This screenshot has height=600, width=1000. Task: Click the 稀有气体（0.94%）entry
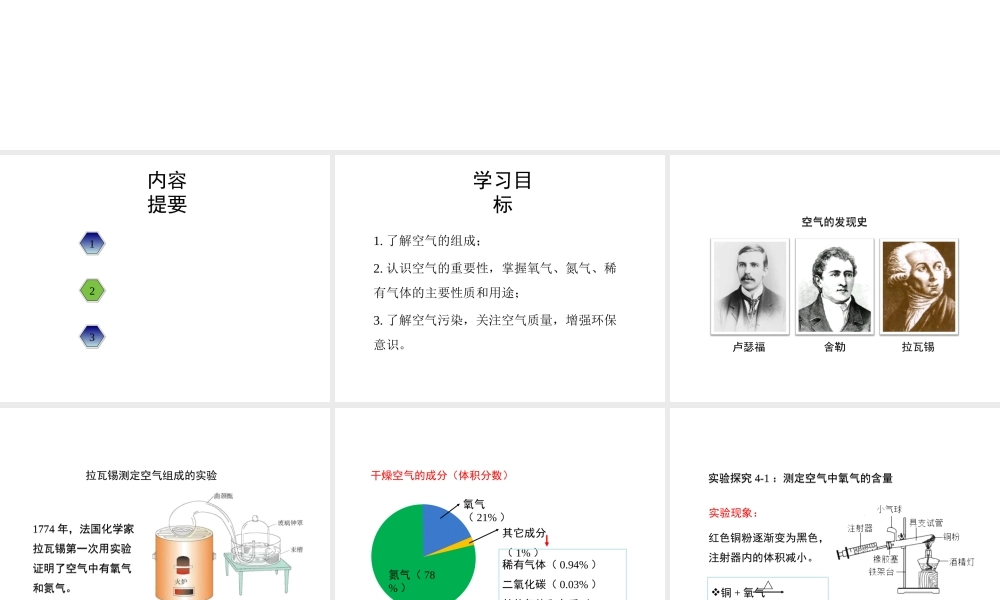point(550,564)
